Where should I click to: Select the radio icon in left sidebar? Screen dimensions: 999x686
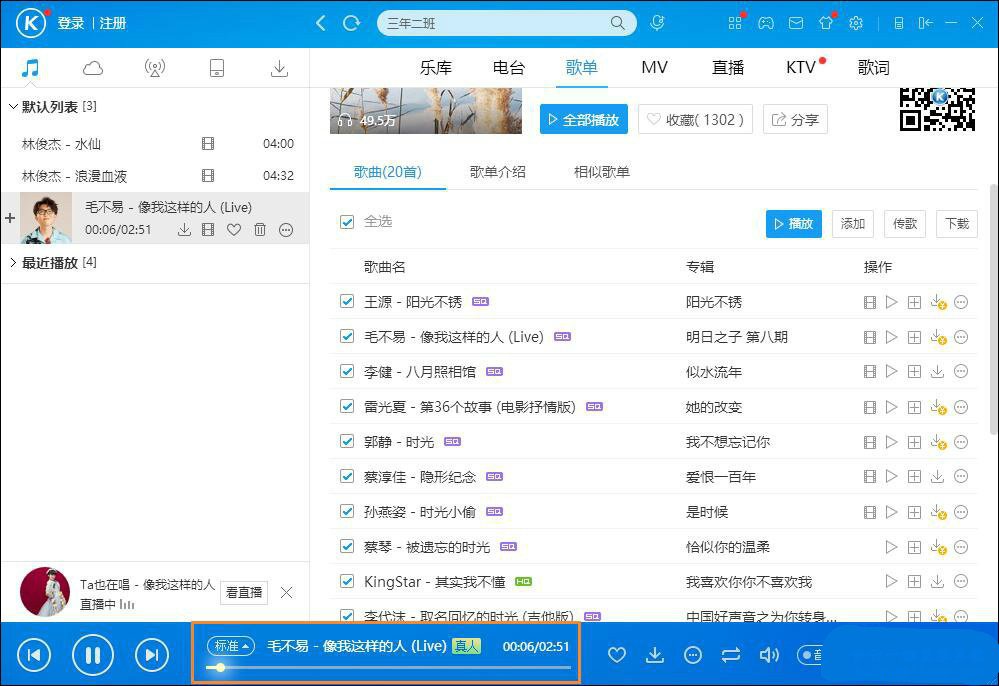click(x=154, y=67)
